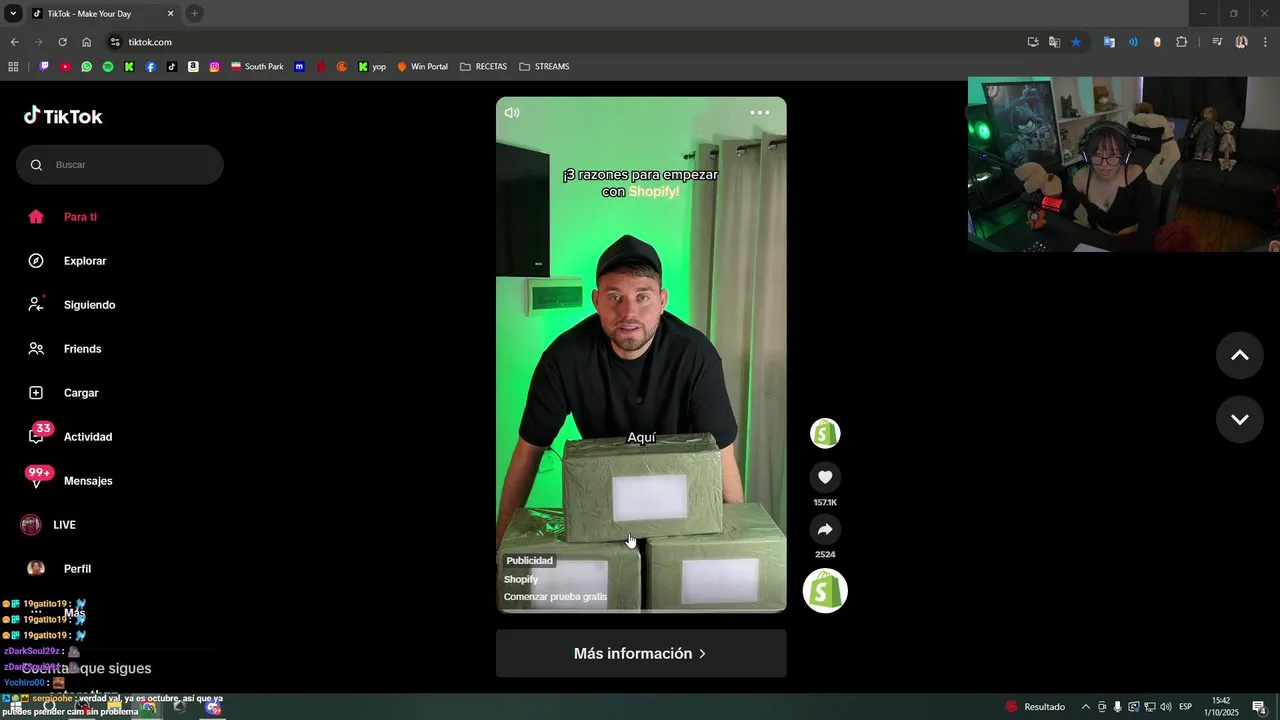Open Actividad notifications in the sidebar
Screen dimensions: 1280x720
click(x=88, y=437)
